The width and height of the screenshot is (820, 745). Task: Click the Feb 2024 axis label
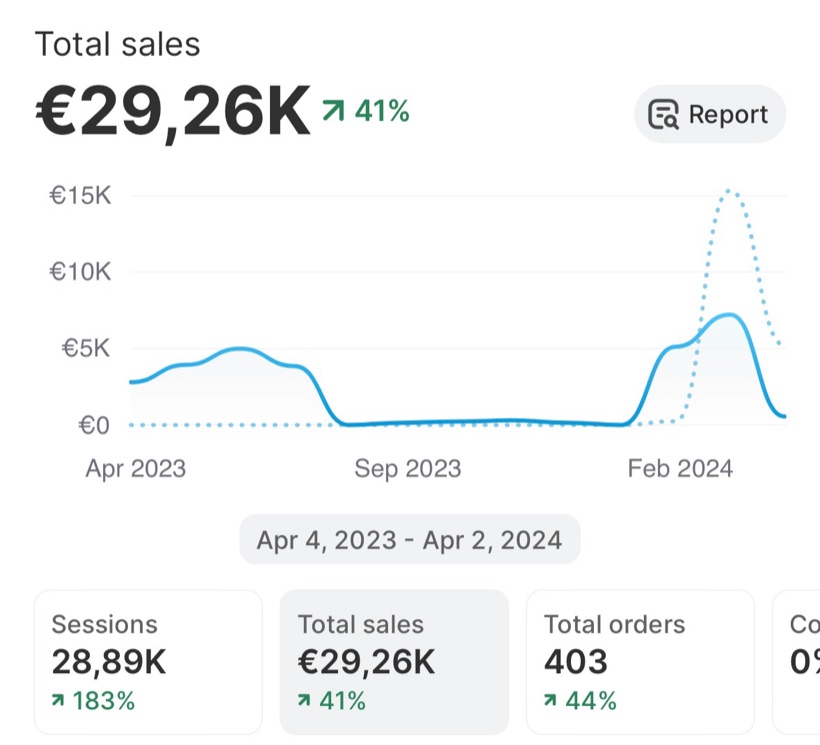click(680, 468)
